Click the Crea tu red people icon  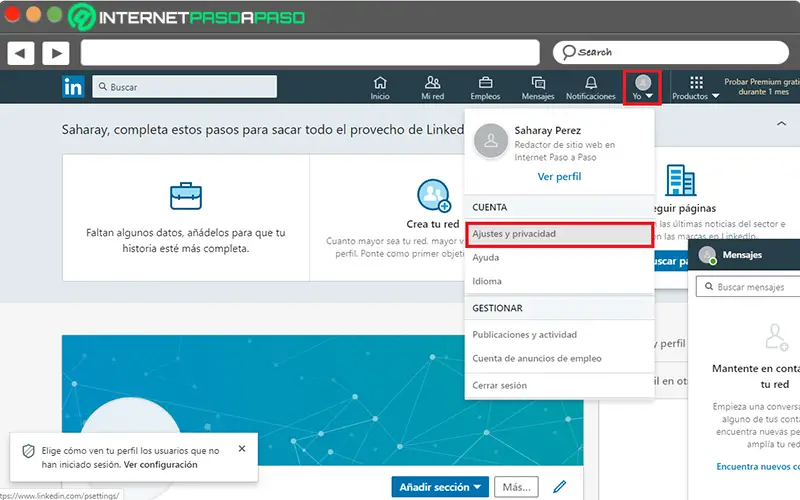pos(434,195)
